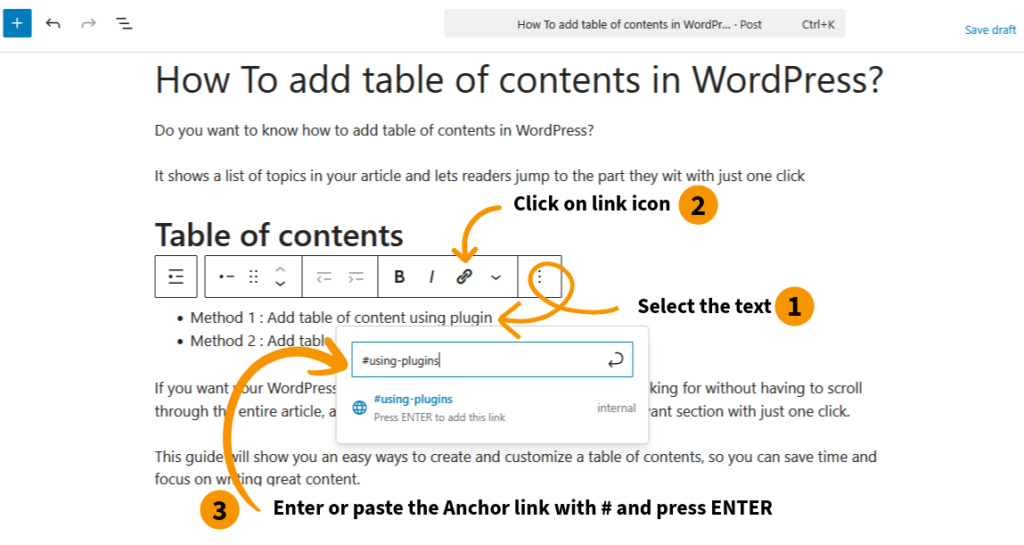Screen dimensions: 1024x545
Task: Click the Ctrl+K shortcut label
Action: coord(818,25)
